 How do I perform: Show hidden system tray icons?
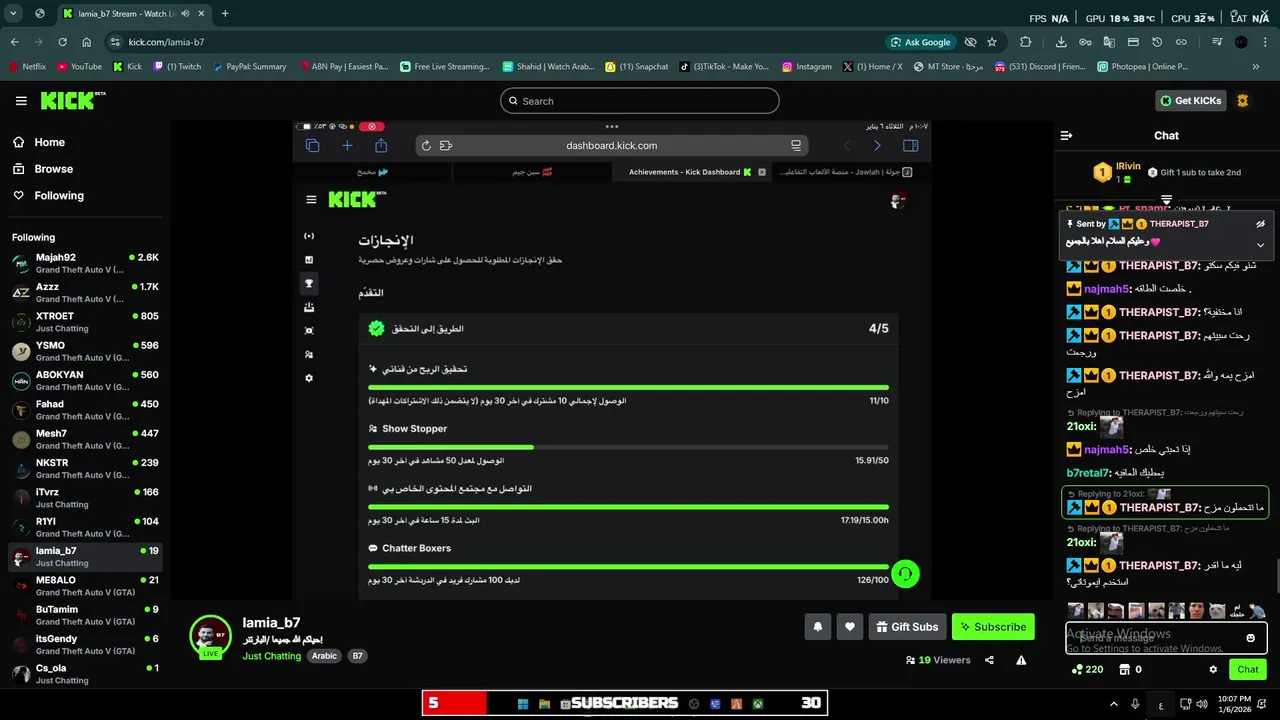[1113, 703]
